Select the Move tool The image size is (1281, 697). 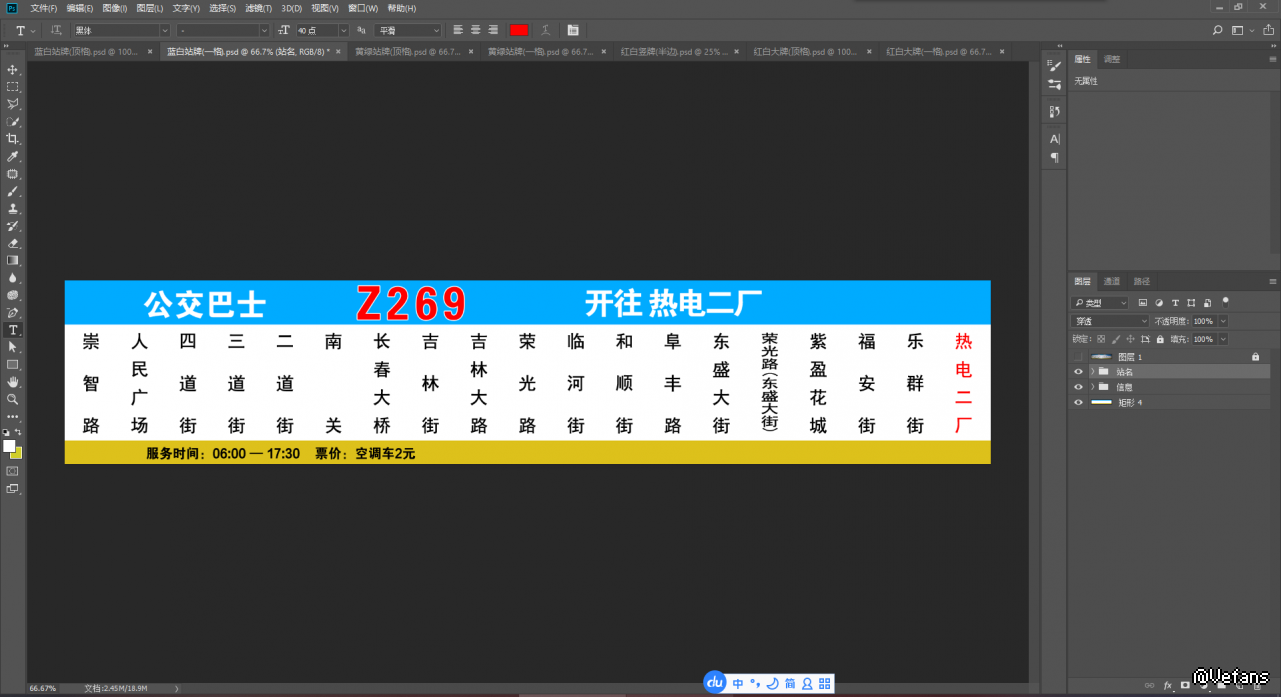[13, 69]
